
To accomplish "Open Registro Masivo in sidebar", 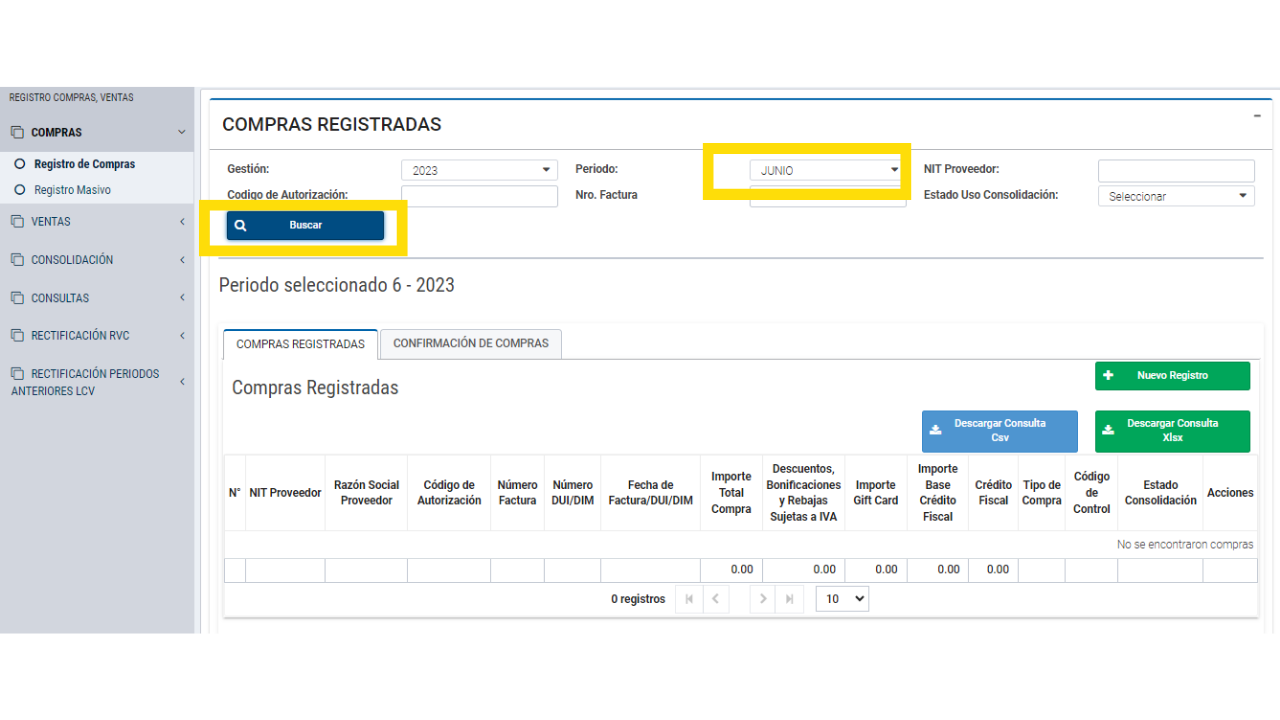I will coord(72,190).
